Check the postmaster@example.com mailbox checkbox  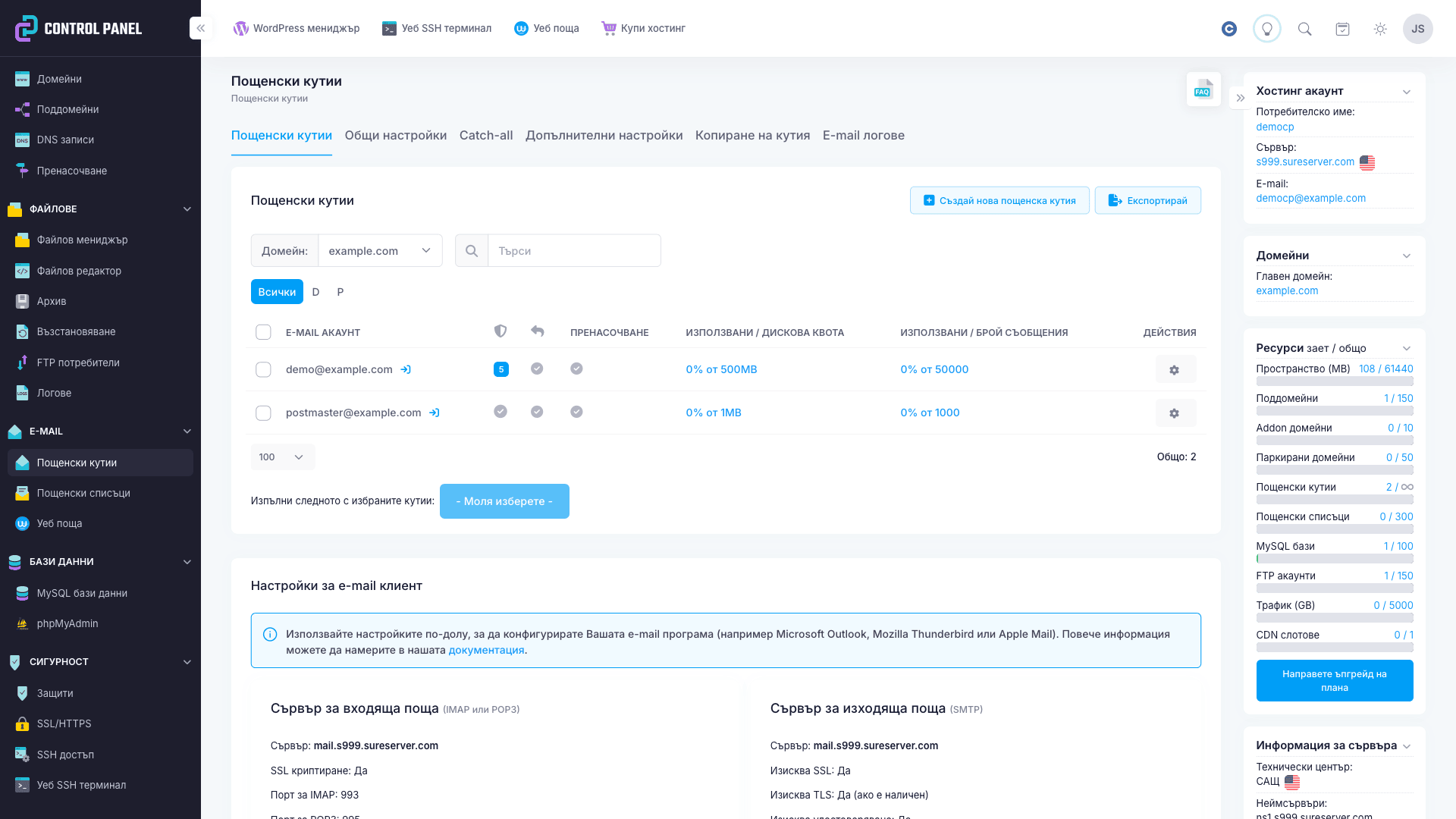263,413
